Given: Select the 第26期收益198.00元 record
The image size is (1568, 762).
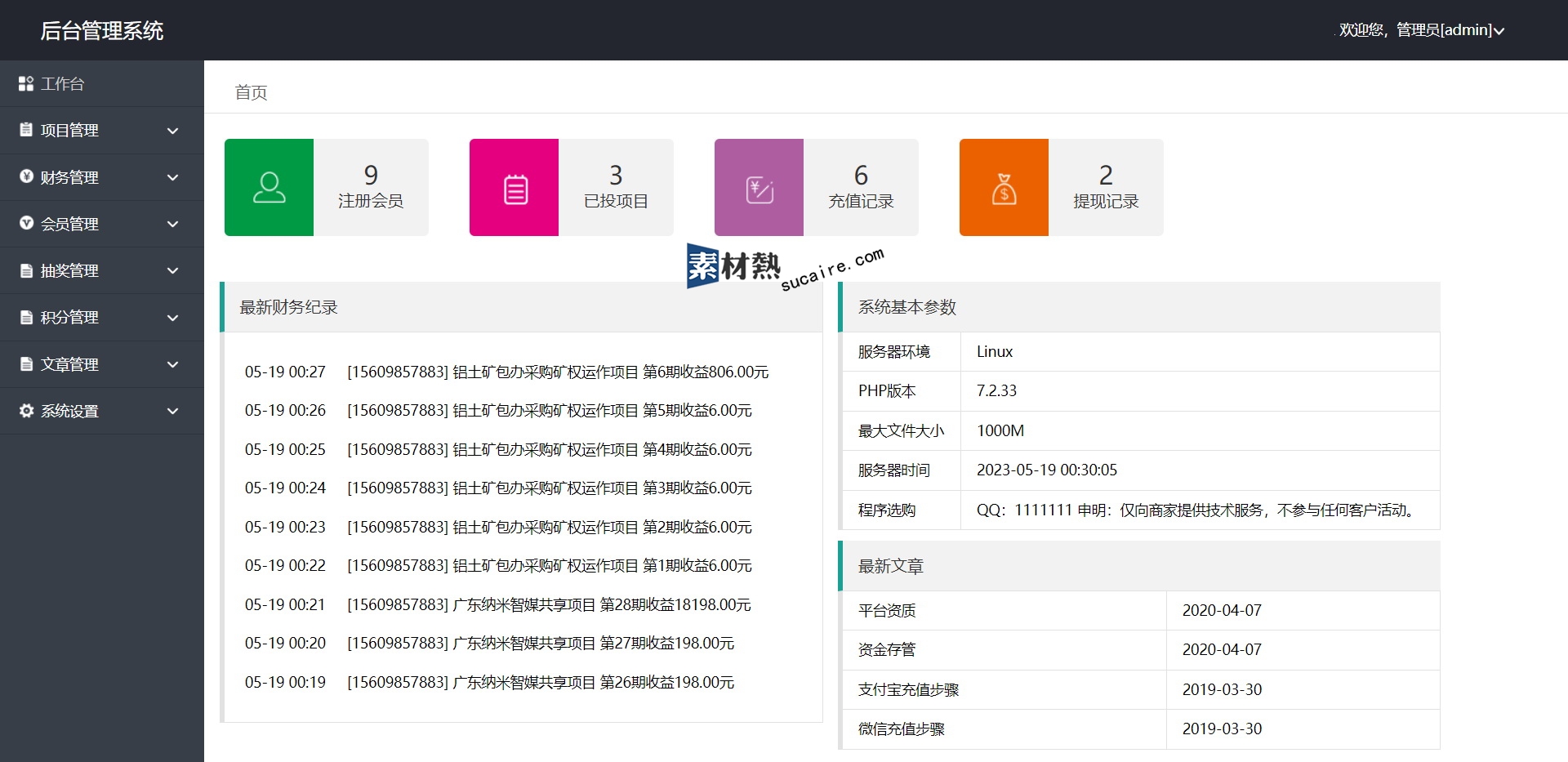Looking at the screenshot, I should (489, 682).
